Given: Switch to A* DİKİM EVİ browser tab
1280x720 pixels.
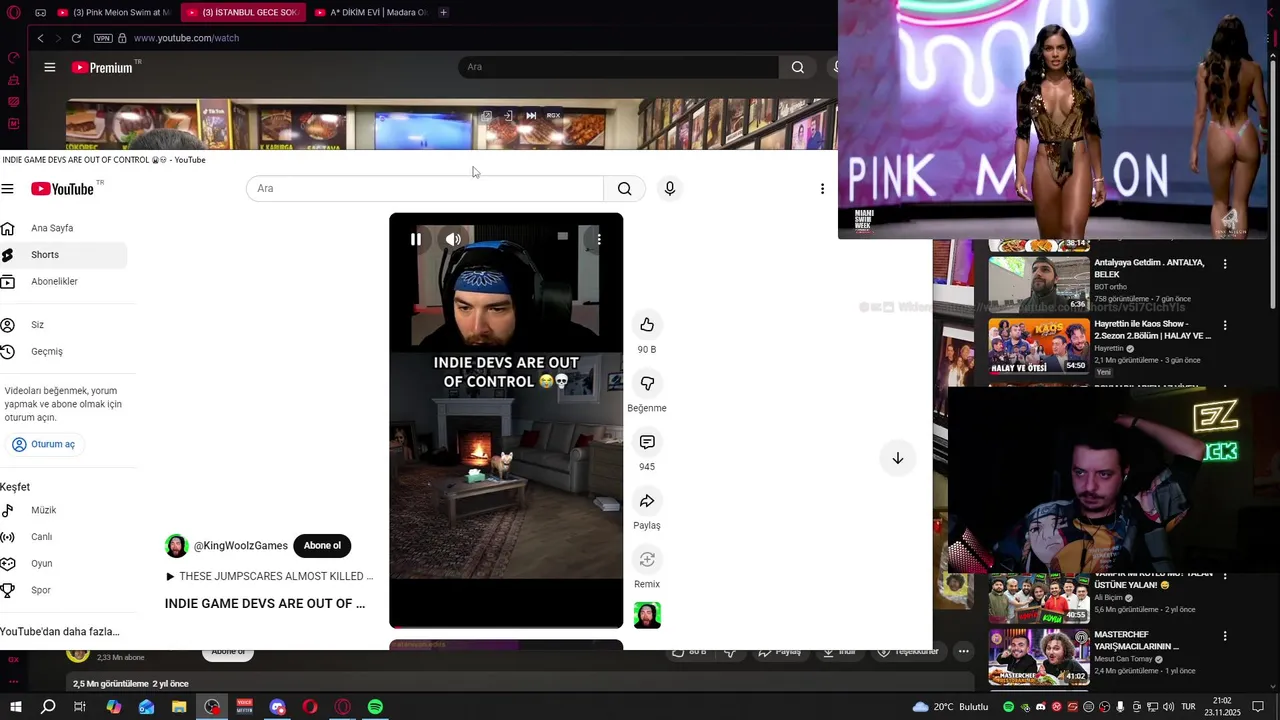Looking at the screenshot, I should [x=371, y=12].
